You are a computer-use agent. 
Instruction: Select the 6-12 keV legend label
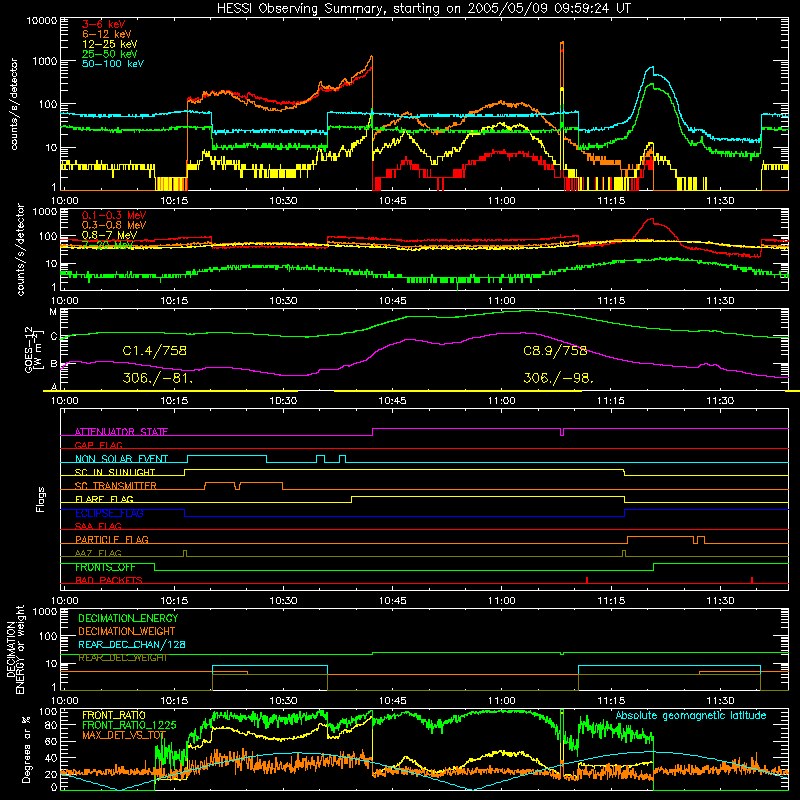point(106,34)
